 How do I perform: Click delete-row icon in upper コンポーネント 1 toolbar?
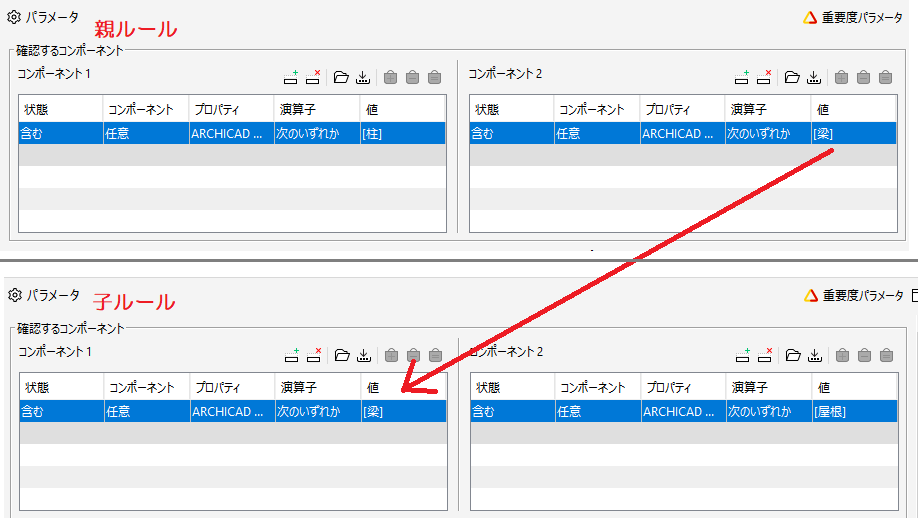coord(313,77)
